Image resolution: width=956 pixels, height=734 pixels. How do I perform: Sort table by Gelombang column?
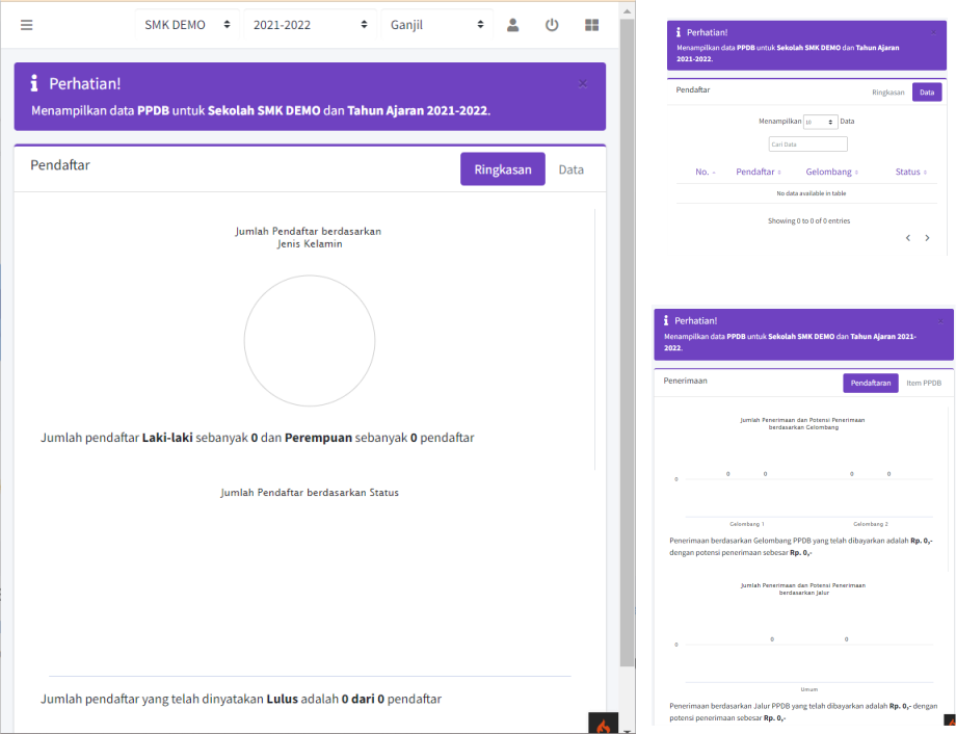pos(832,172)
